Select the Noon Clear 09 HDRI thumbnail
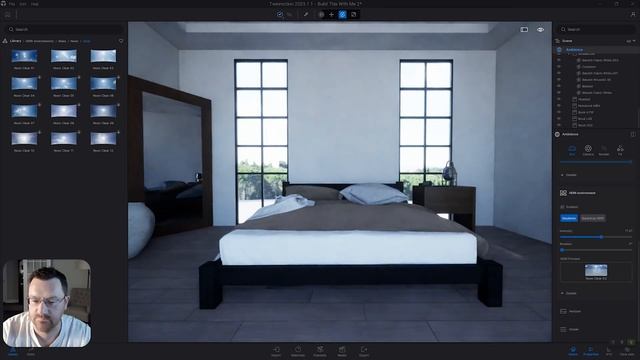The image size is (640, 360). click(103, 111)
